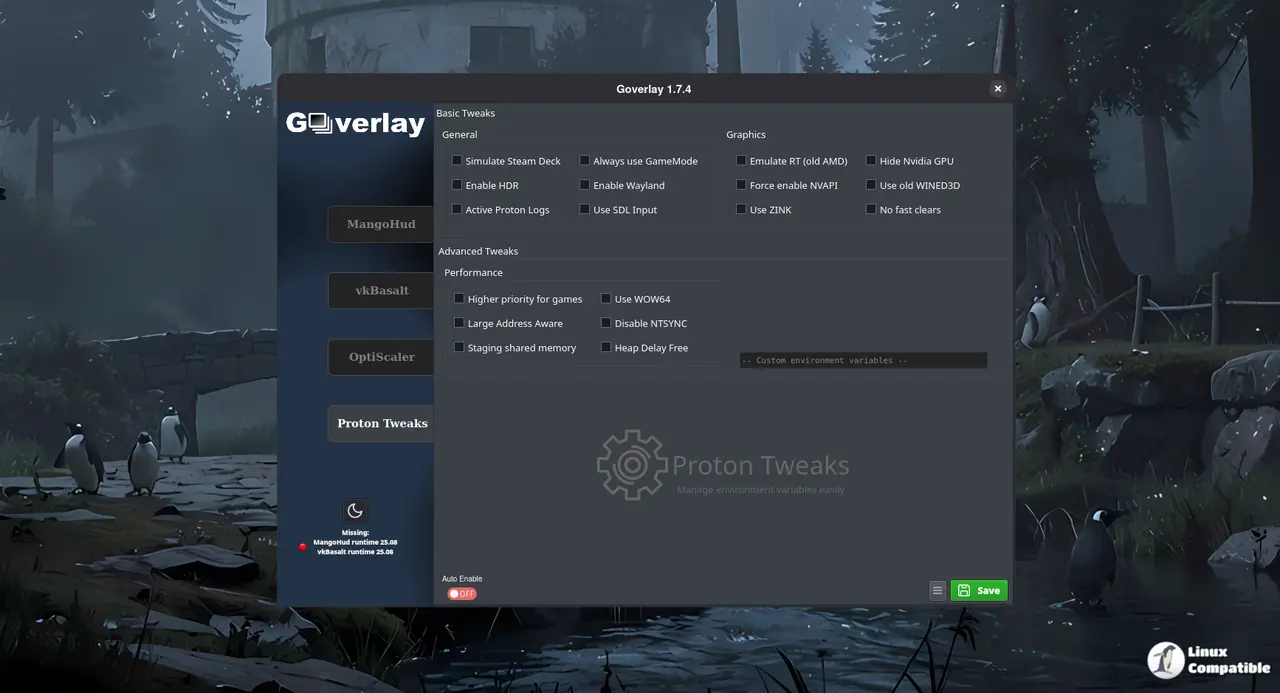Check the Enable HDR option

coord(457,185)
